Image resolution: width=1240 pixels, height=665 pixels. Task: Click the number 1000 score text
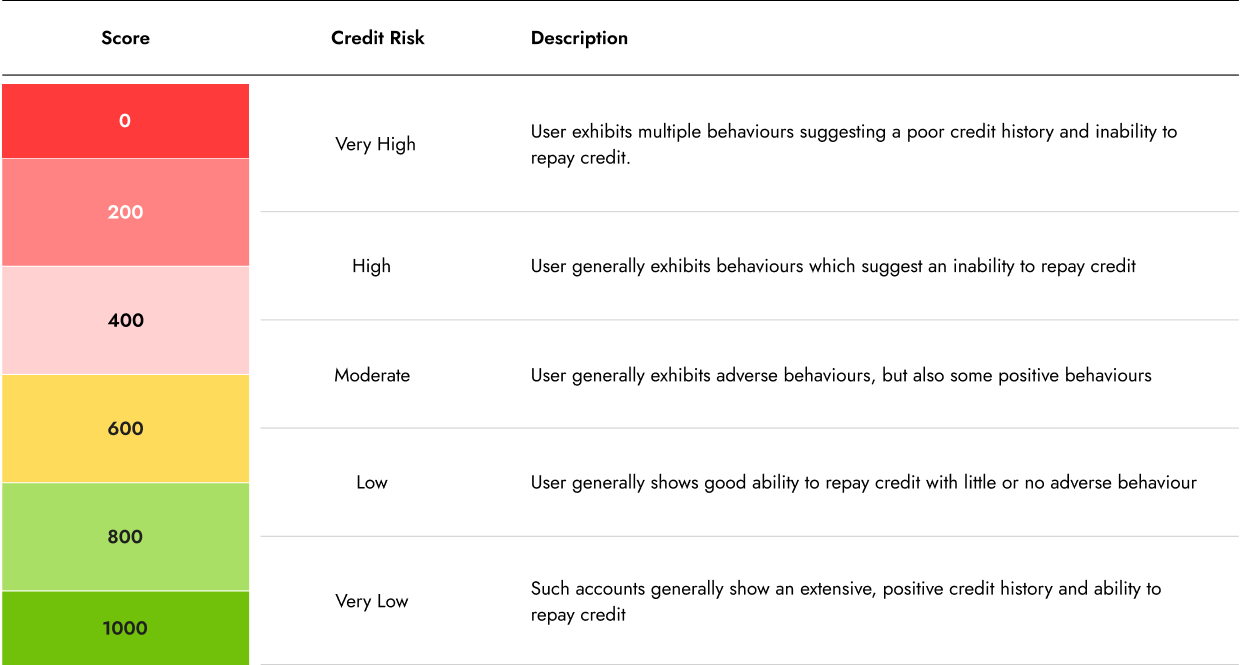coord(125,628)
